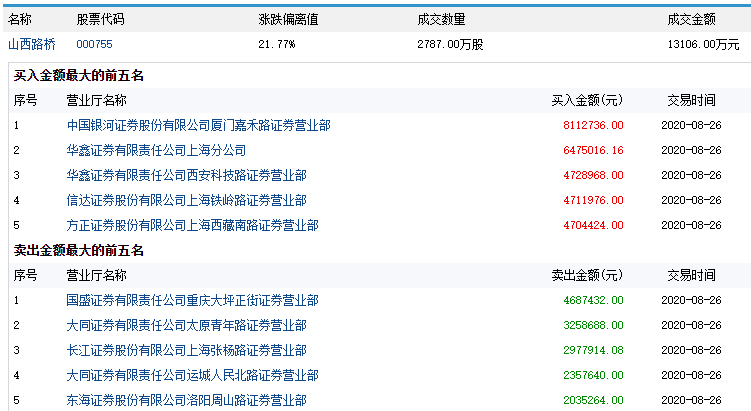This screenshot has height=411, width=751.
Task: Select the 卖出金额最大的前五名 heading
Action: [79, 251]
